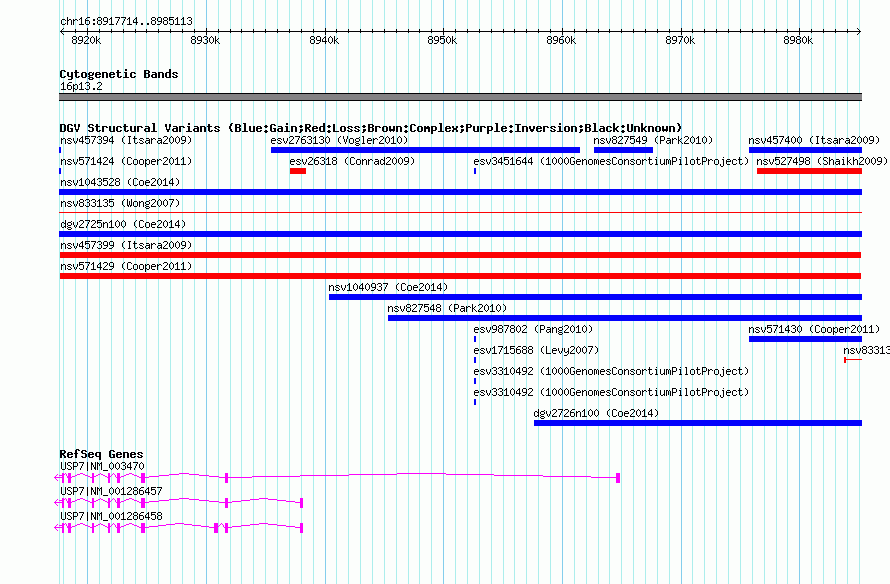
Task: Open the nsv457394 (Itsara2009) label
Action: [x=126, y=140]
